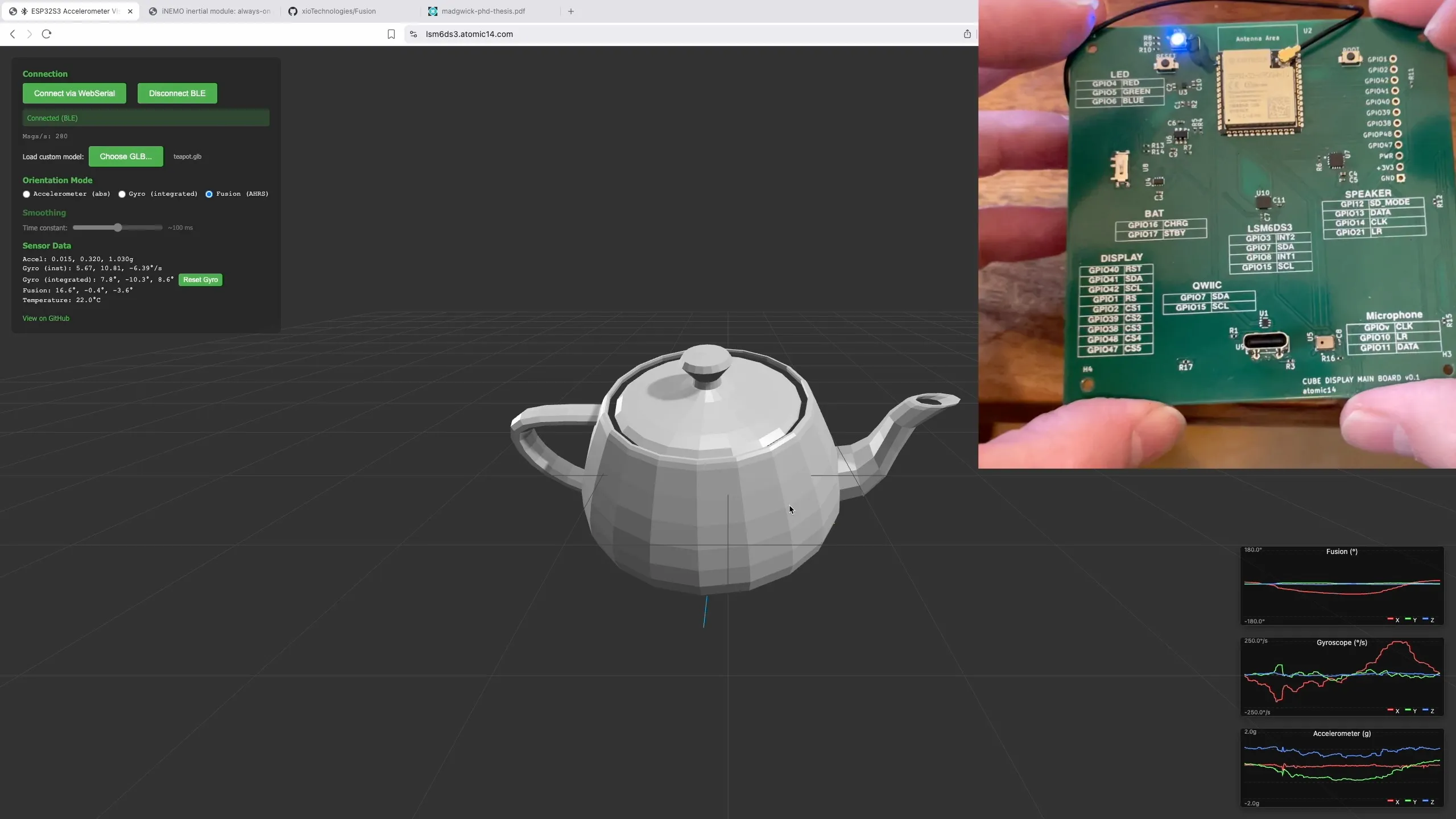Open the share menu via the share icon
Screen dimensions: 1456x819
coord(966,34)
